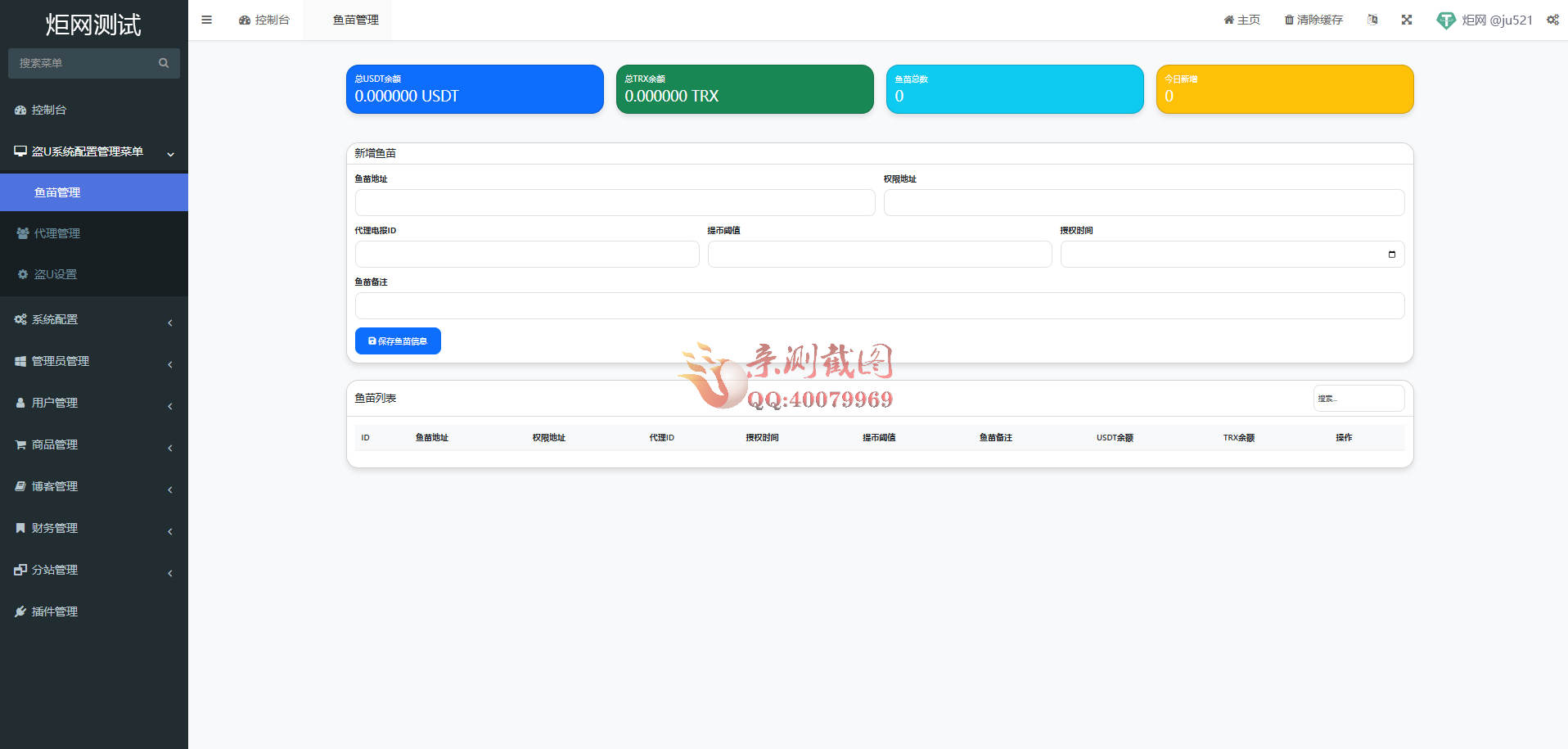Click the 清除缓存 trash button
1568x749 pixels.
tap(1313, 20)
